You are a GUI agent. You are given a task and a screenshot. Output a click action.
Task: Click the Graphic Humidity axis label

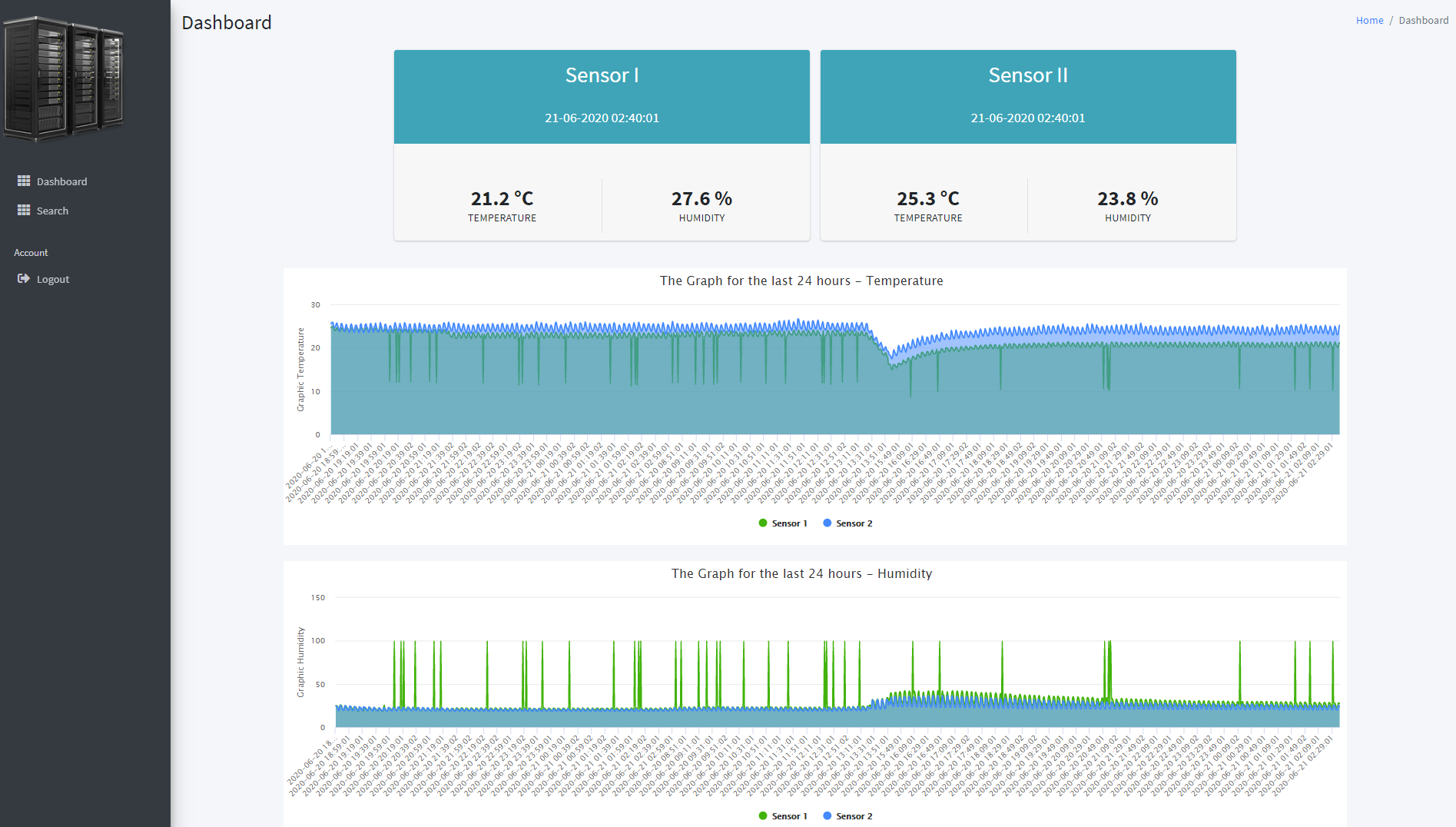pos(300,663)
